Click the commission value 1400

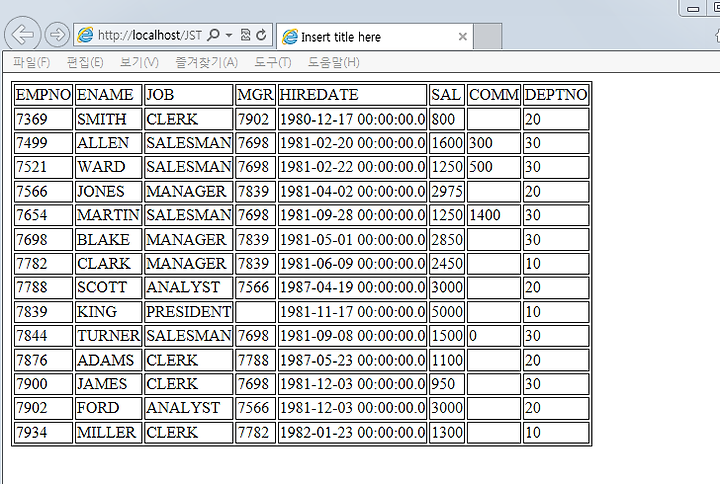[485, 215]
